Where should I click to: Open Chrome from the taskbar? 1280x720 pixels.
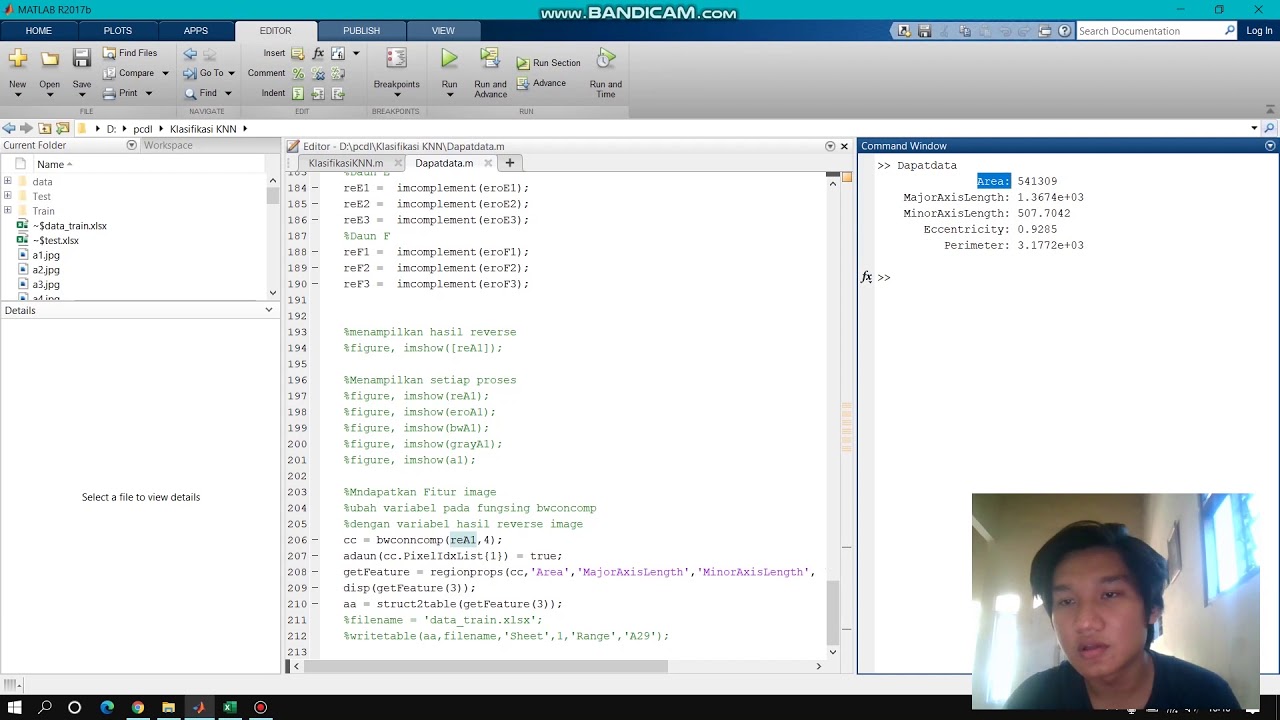pyautogui.click(x=137, y=707)
